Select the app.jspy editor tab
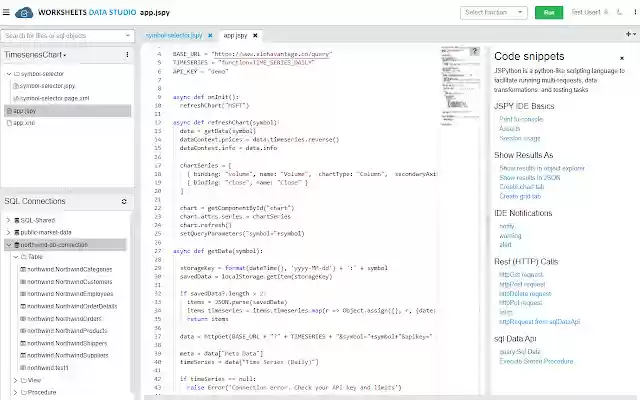Viewport: 640px width, 400px height. click(235, 36)
